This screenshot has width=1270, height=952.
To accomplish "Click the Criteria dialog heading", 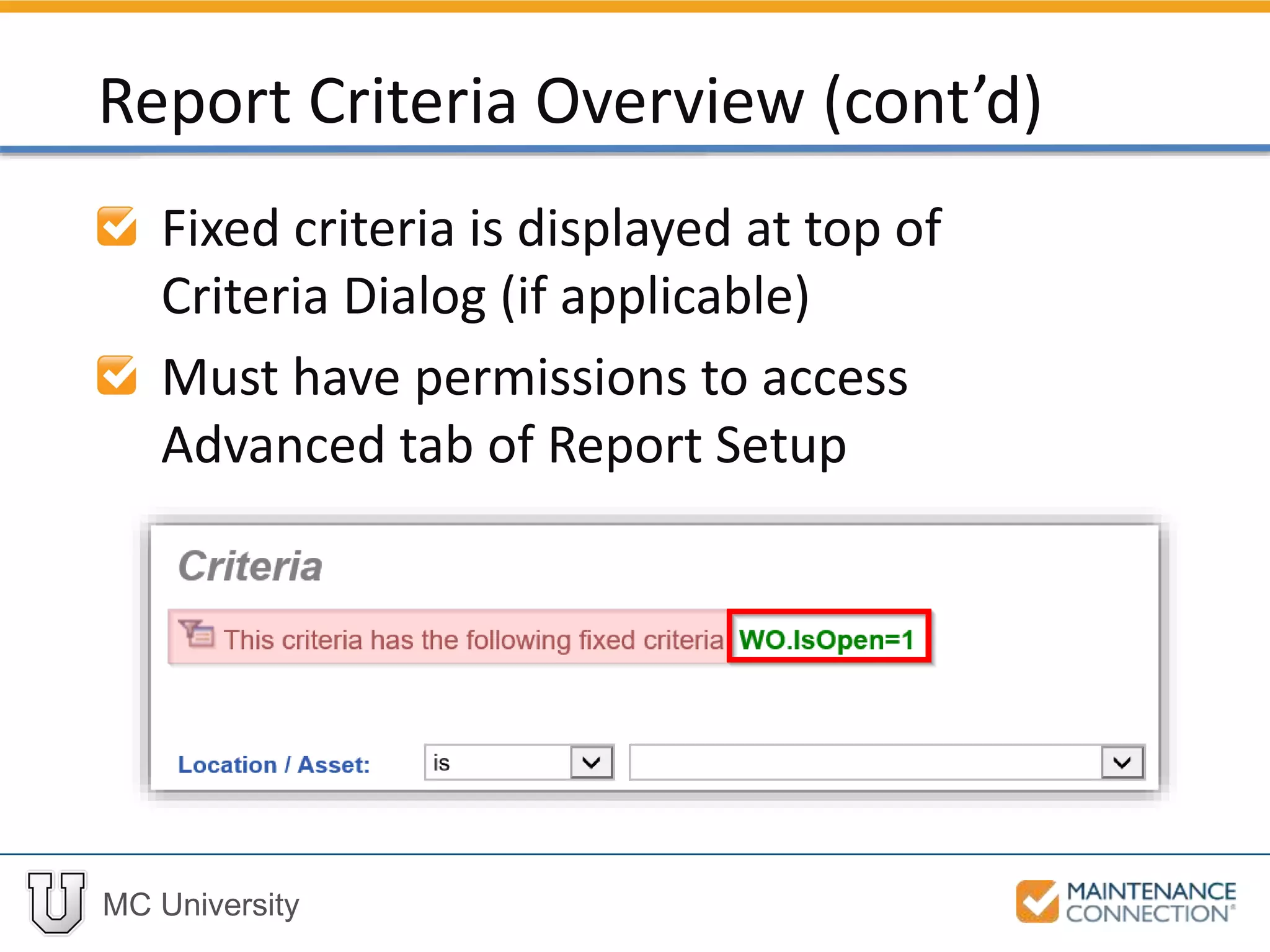I will (250, 566).
